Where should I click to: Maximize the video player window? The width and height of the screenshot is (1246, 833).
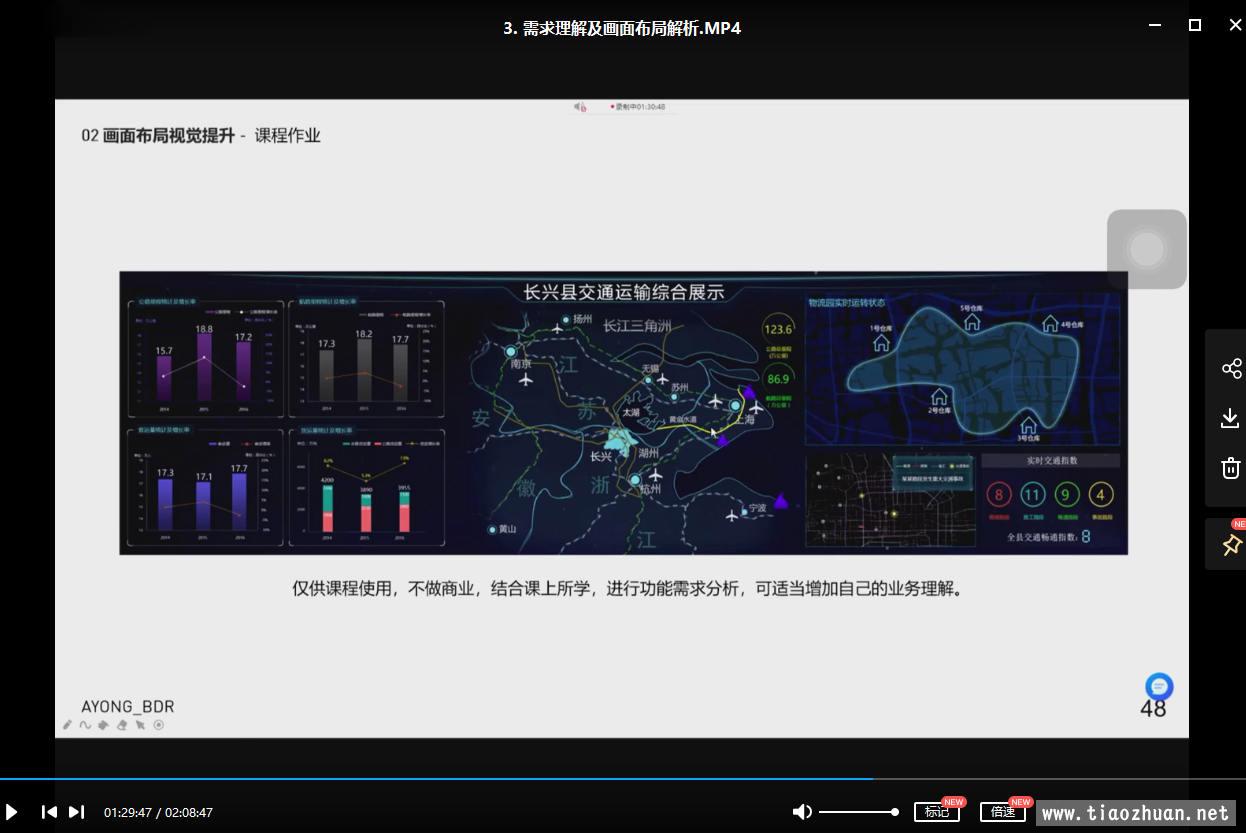(1194, 25)
